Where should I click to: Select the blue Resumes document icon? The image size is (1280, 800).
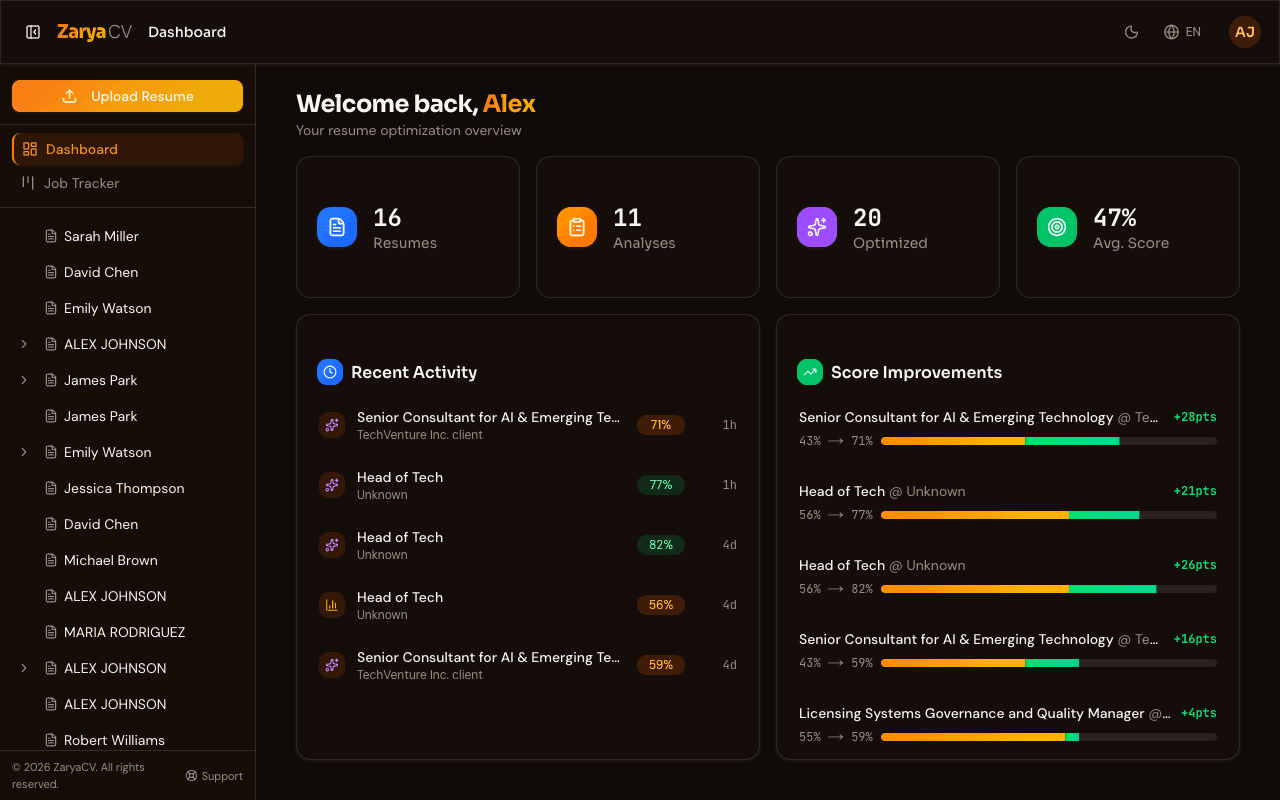[x=337, y=227]
